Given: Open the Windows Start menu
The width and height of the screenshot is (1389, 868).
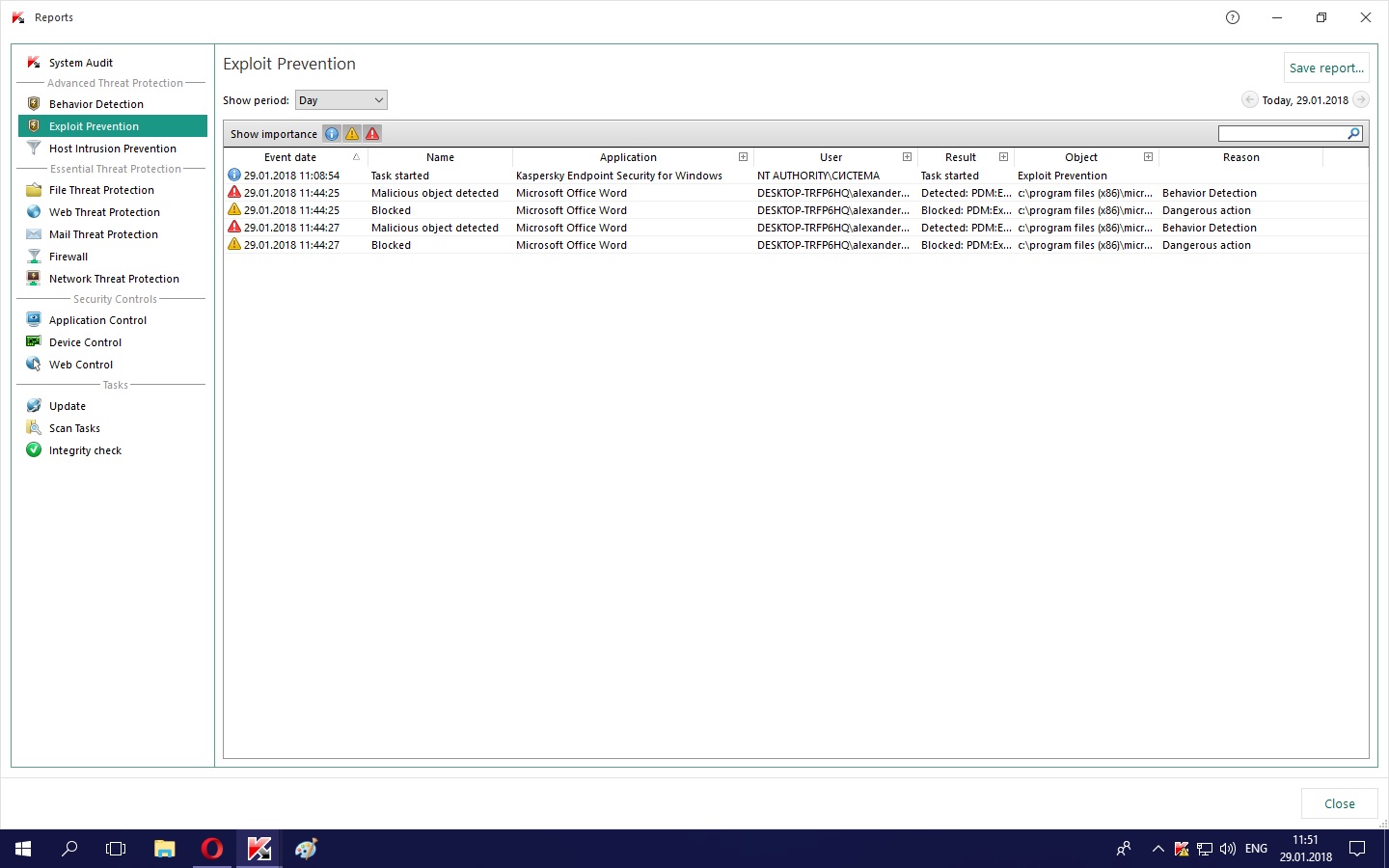Looking at the screenshot, I should 23,849.
